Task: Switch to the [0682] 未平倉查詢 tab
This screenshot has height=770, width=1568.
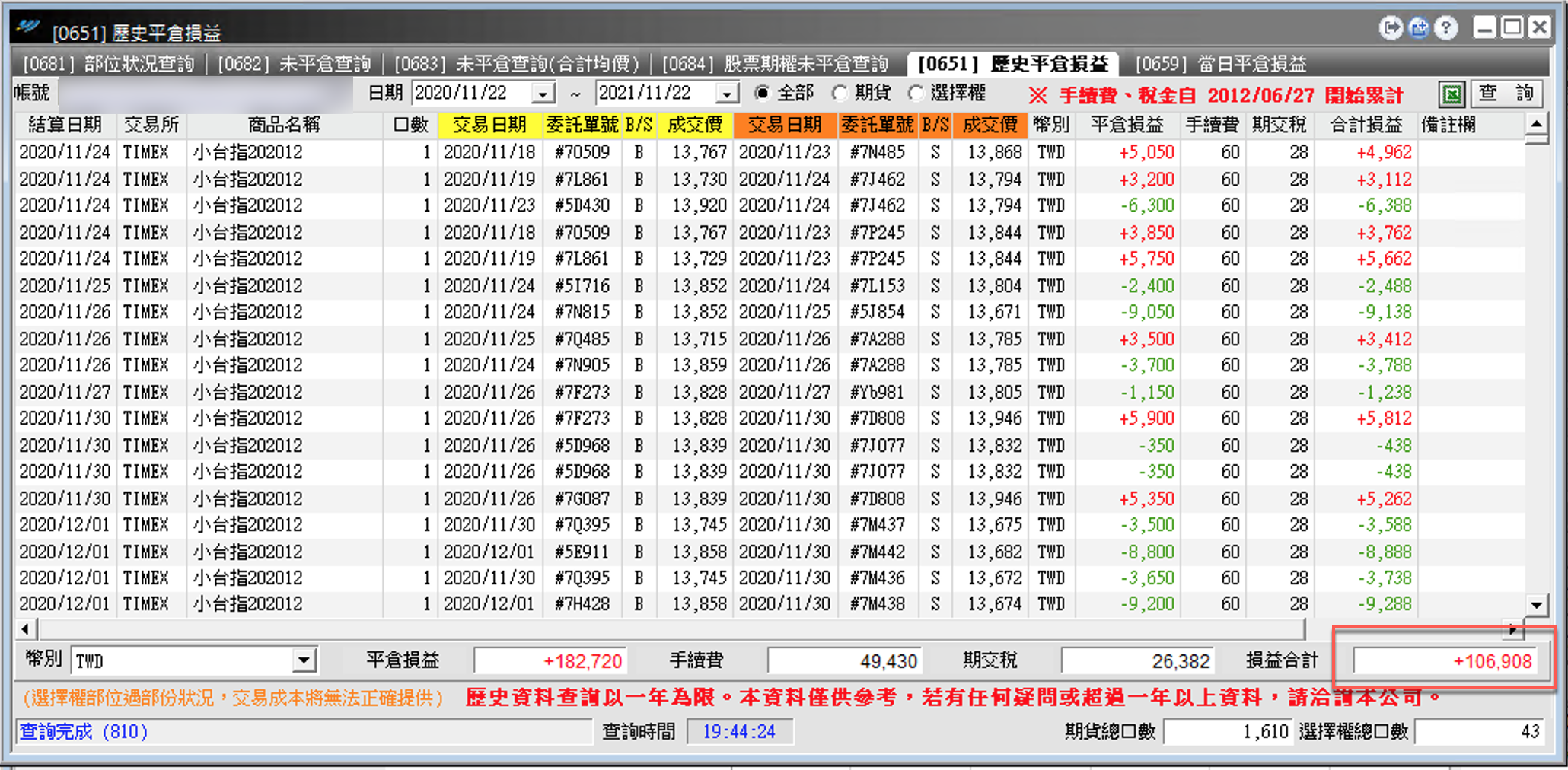Action: point(294,64)
